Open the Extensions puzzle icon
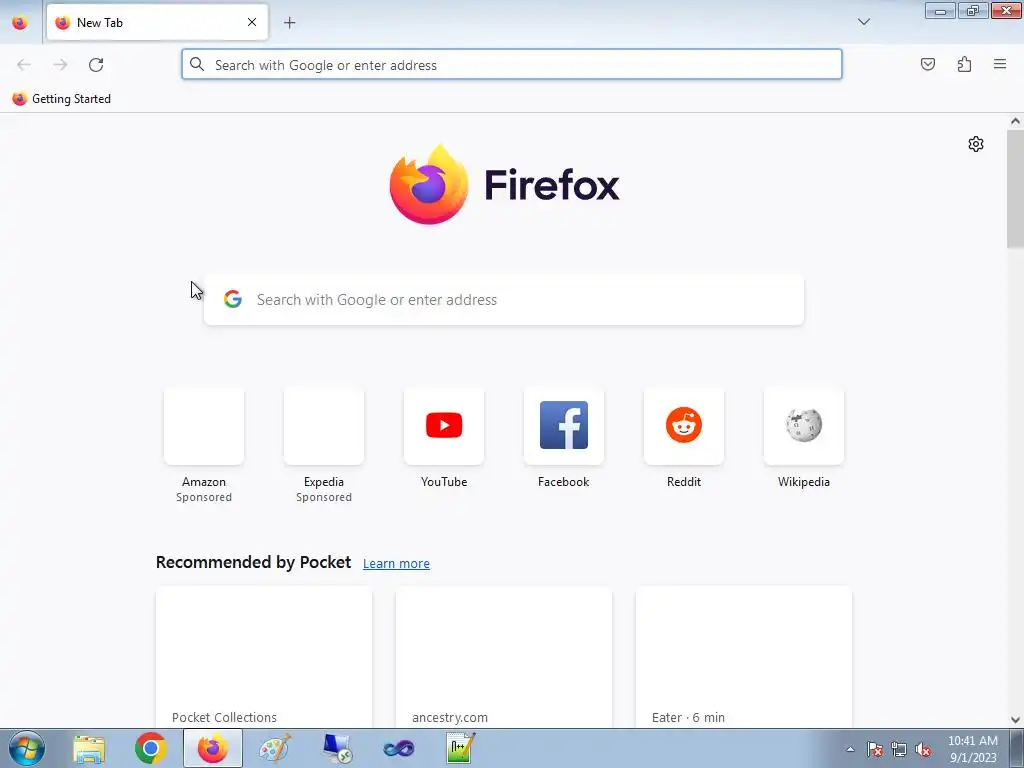Image resolution: width=1024 pixels, height=768 pixels. pyautogui.click(x=964, y=64)
